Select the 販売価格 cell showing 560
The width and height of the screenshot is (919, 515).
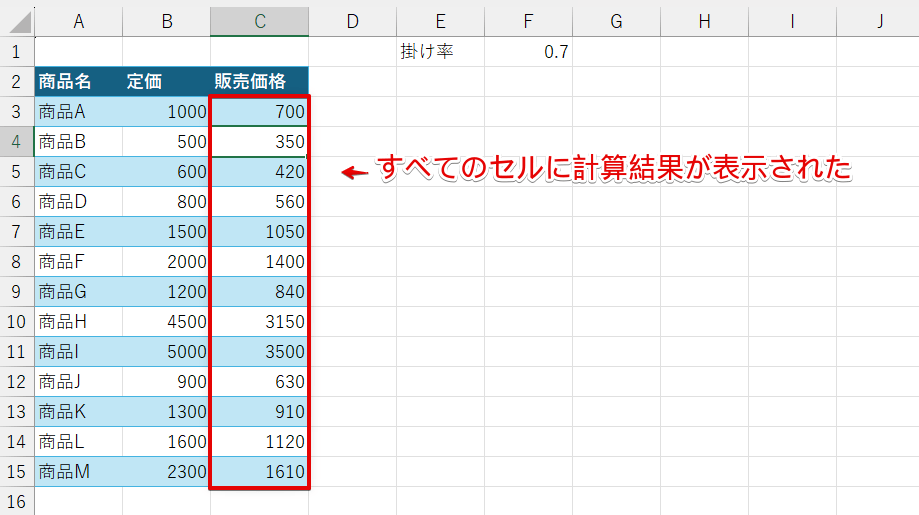pyautogui.click(x=260, y=202)
